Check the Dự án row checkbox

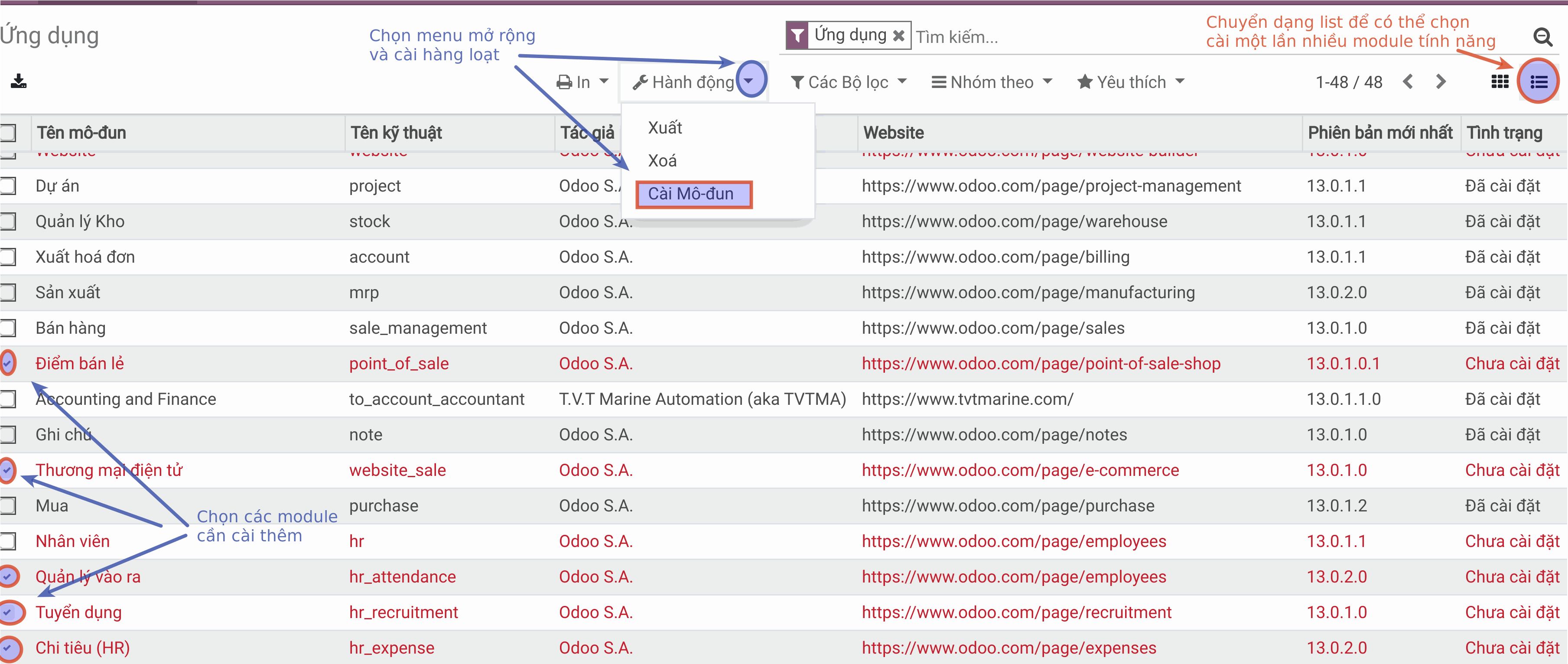tap(8, 186)
